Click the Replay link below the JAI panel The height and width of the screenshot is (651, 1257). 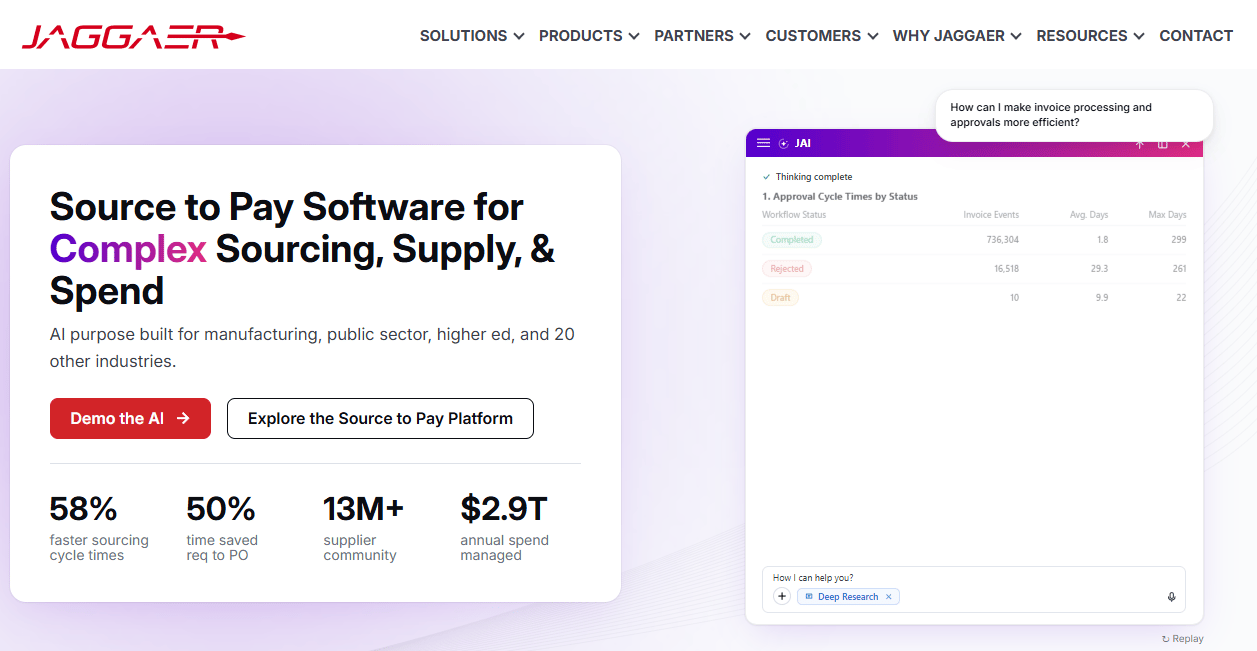pos(1183,639)
